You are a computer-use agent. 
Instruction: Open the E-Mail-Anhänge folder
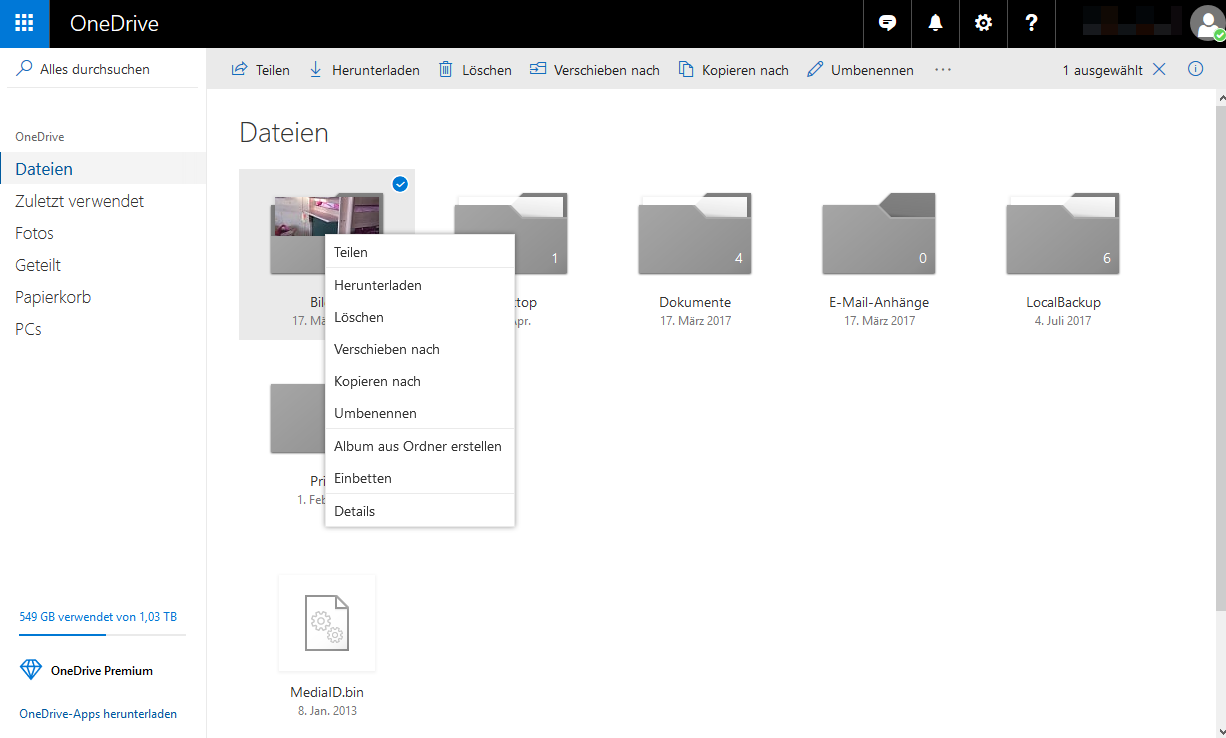point(879,234)
